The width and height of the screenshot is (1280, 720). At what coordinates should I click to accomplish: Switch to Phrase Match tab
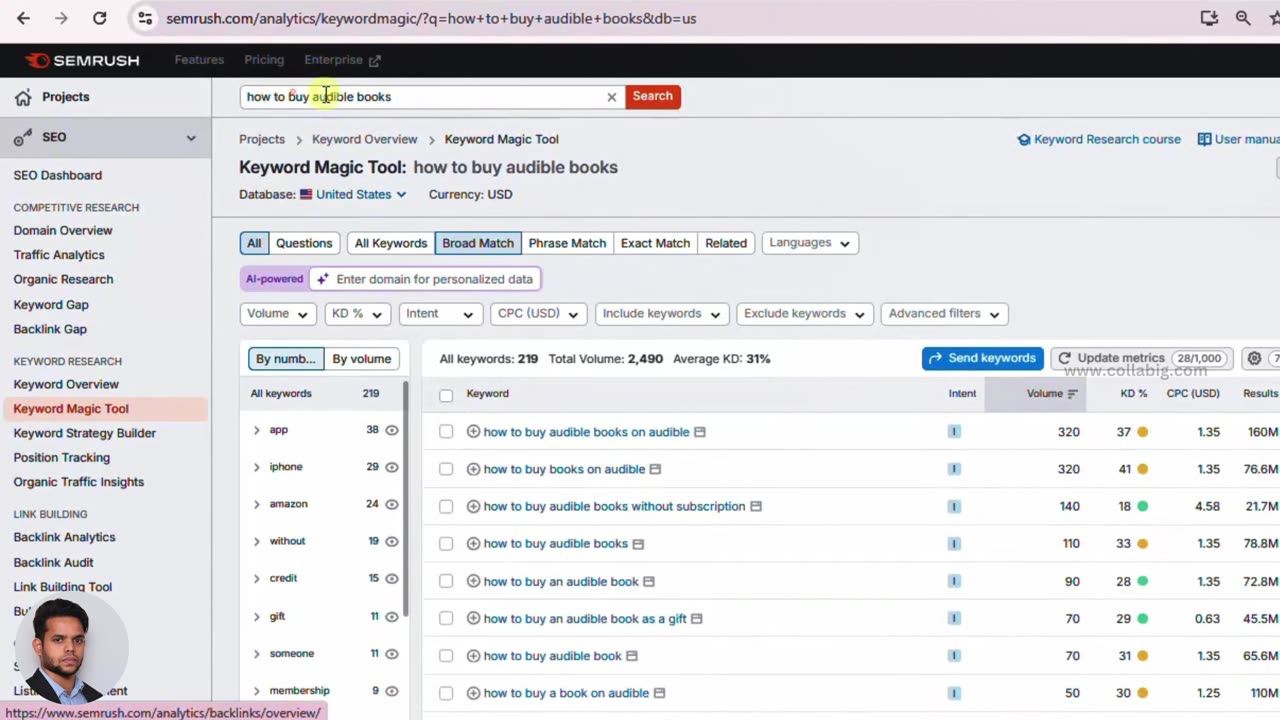567,243
